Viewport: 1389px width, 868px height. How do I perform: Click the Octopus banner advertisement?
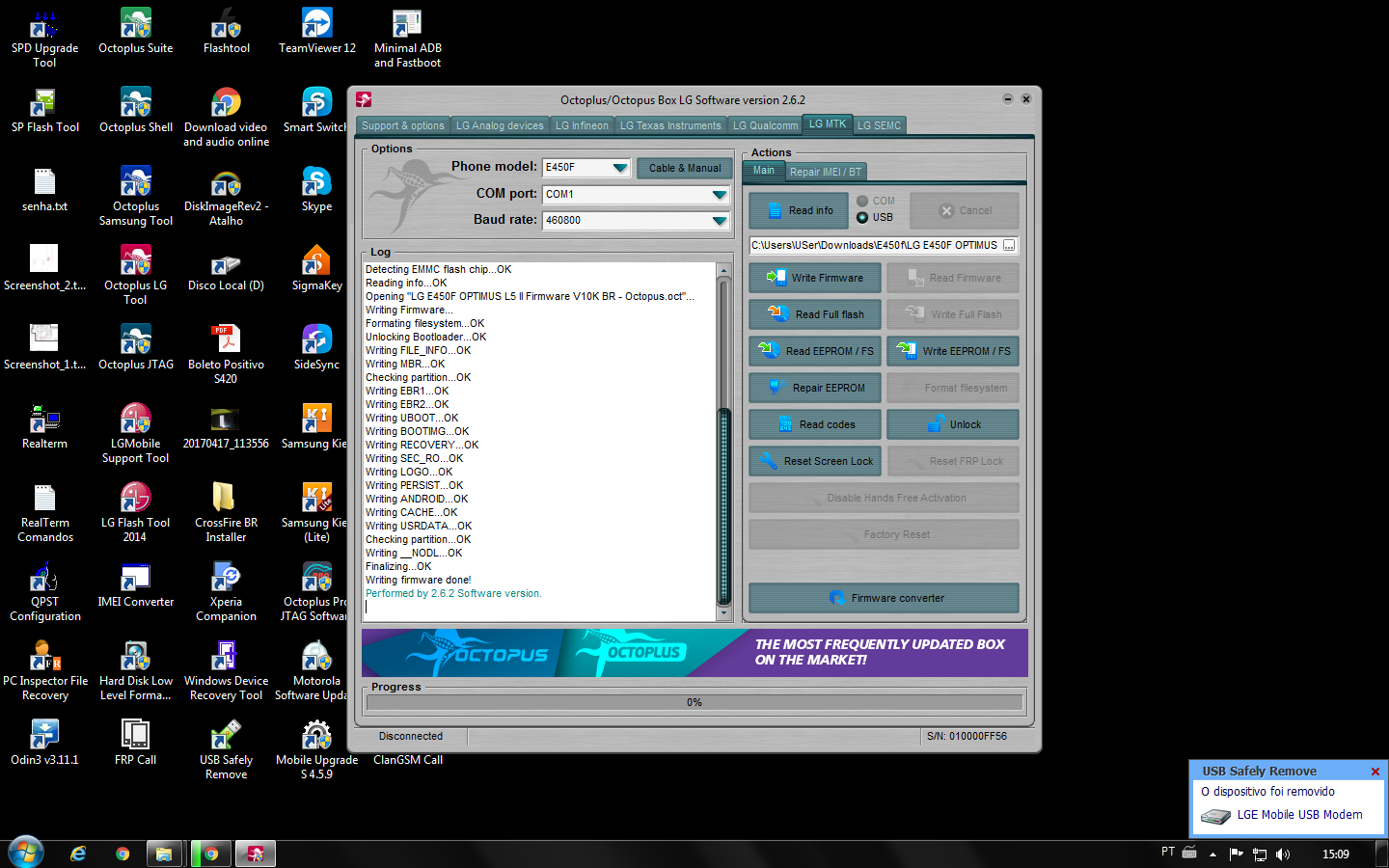[694, 653]
